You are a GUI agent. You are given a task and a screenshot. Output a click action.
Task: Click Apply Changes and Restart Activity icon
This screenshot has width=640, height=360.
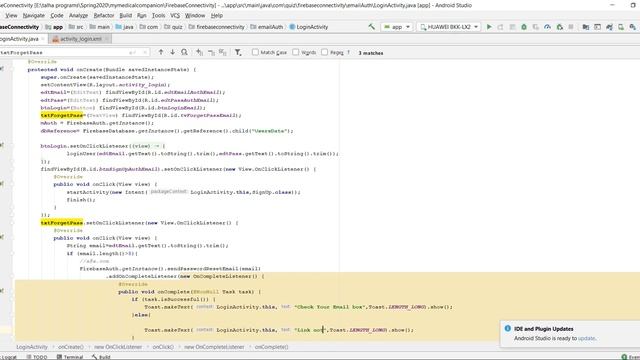500,27
